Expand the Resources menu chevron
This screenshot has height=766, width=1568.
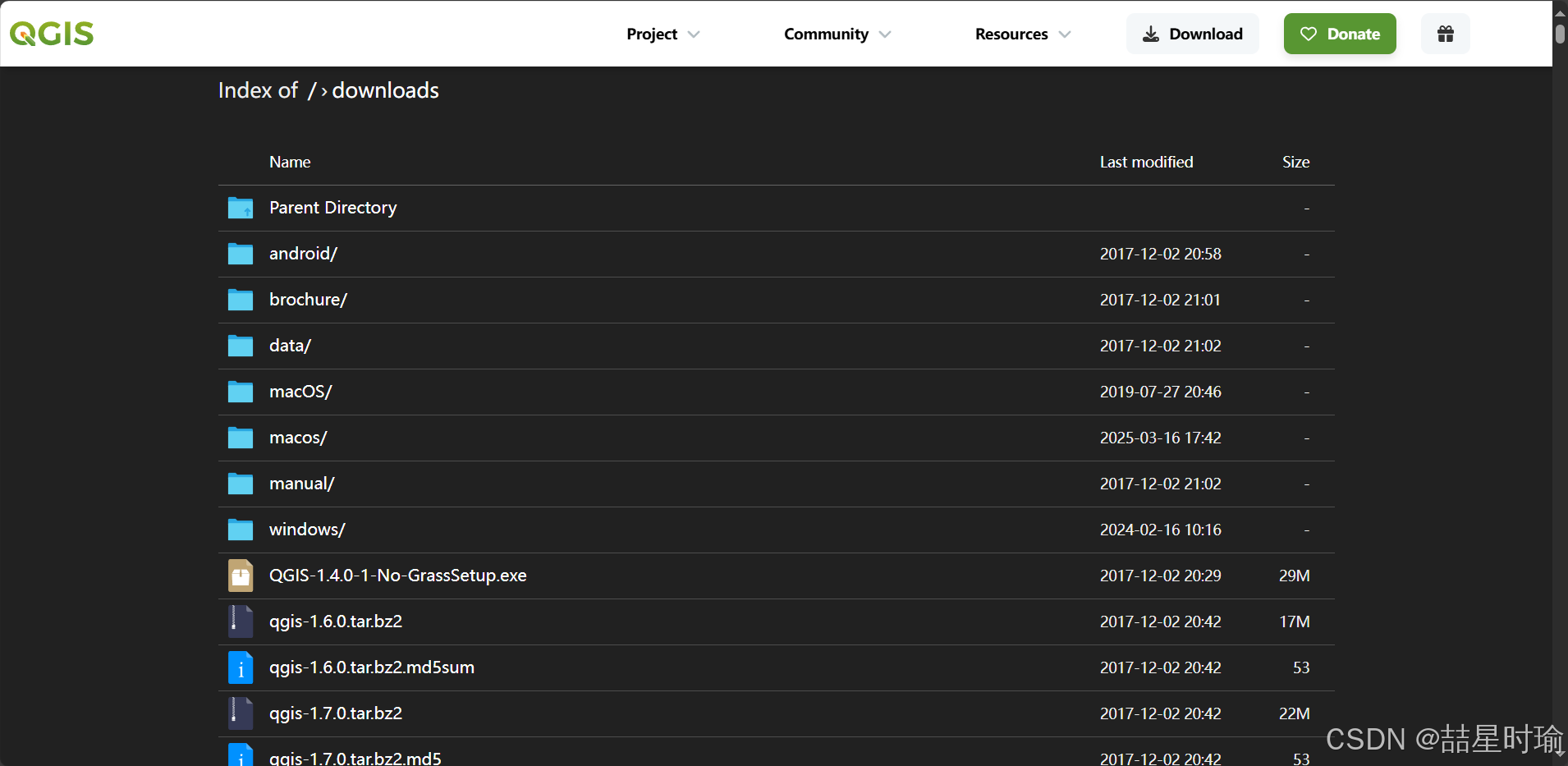point(1065,34)
